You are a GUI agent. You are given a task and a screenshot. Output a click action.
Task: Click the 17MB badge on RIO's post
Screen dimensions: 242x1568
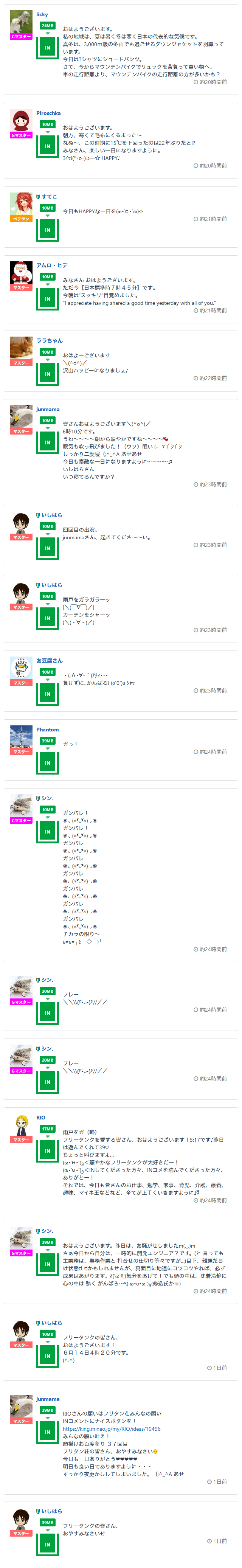click(47, 1129)
